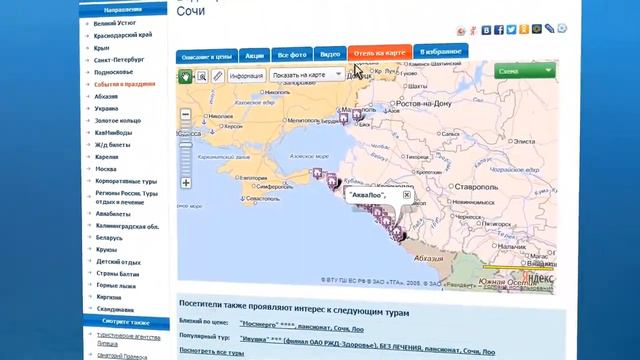Click the Яндекс logo on map
This screenshot has height=360, width=640.
point(538,278)
